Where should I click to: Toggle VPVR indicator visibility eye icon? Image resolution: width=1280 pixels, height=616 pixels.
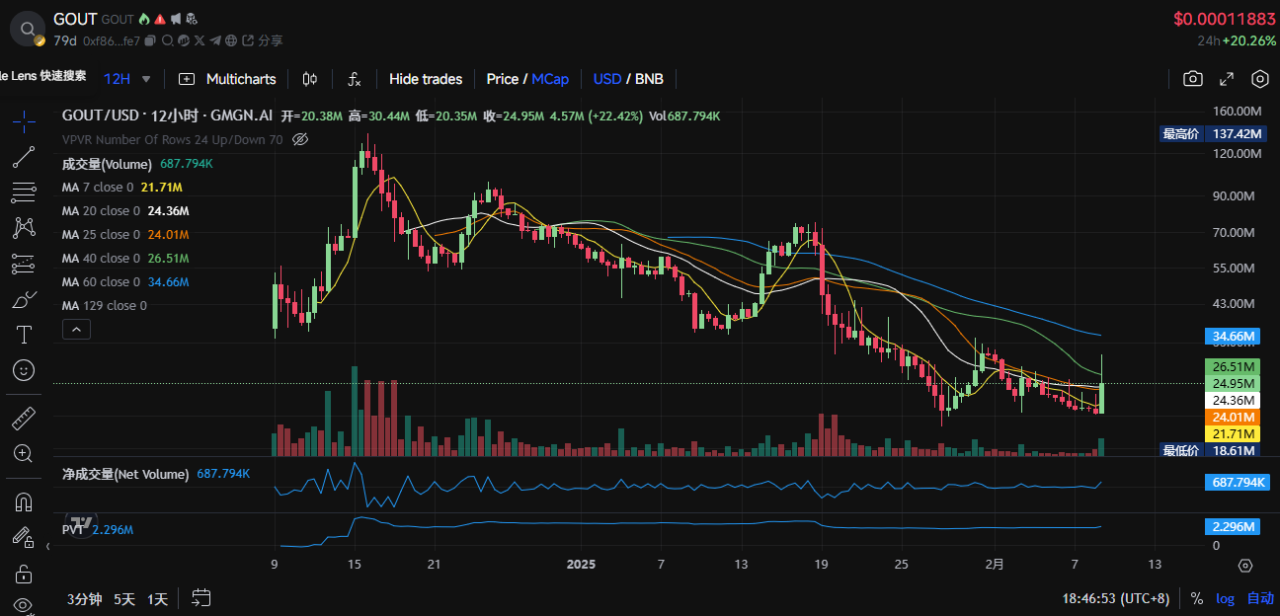pyautogui.click(x=299, y=140)
